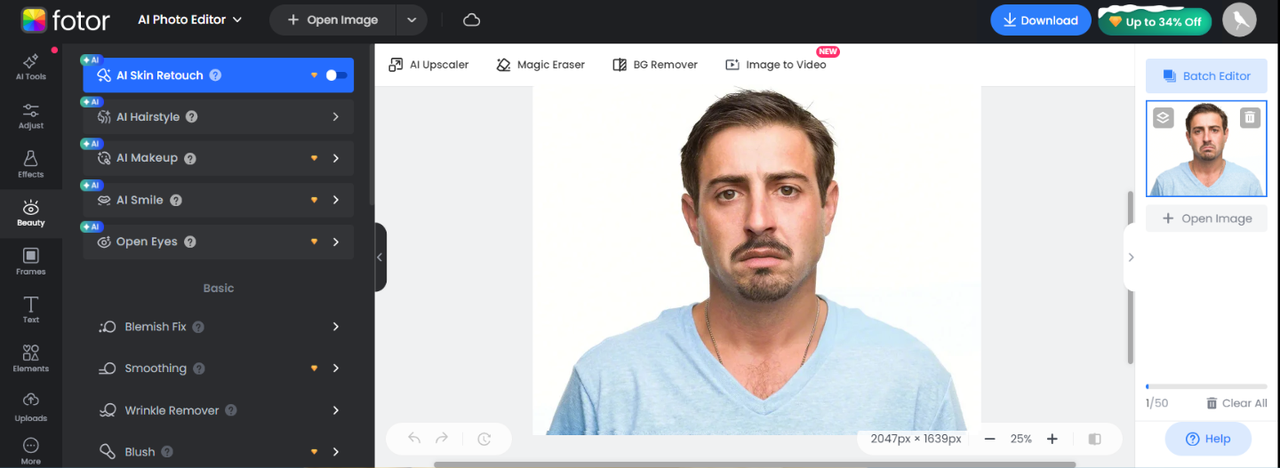Open the Uploads sidebar panel

coord(31,407)
